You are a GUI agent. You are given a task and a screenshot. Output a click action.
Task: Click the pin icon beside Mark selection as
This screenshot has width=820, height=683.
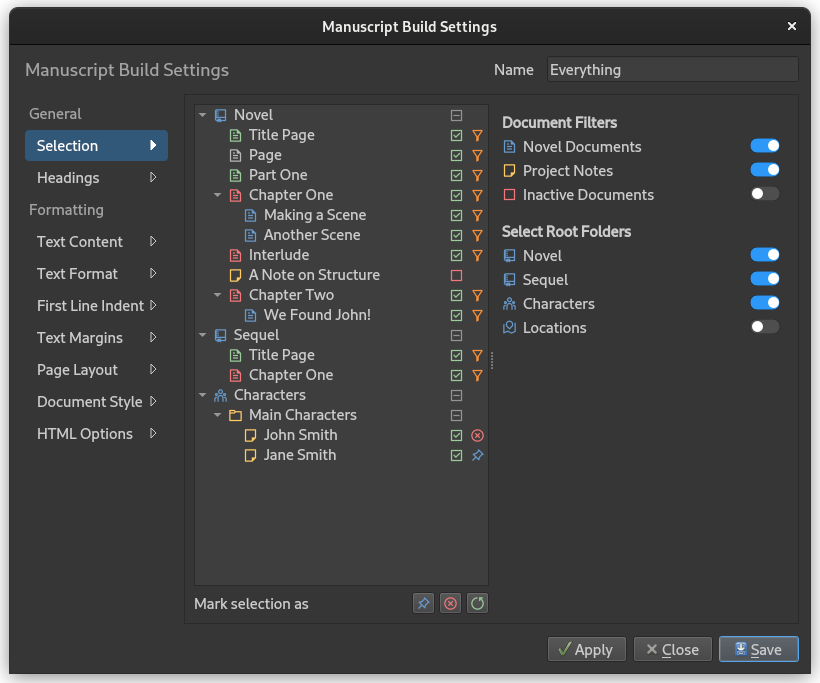pos(423,604)
